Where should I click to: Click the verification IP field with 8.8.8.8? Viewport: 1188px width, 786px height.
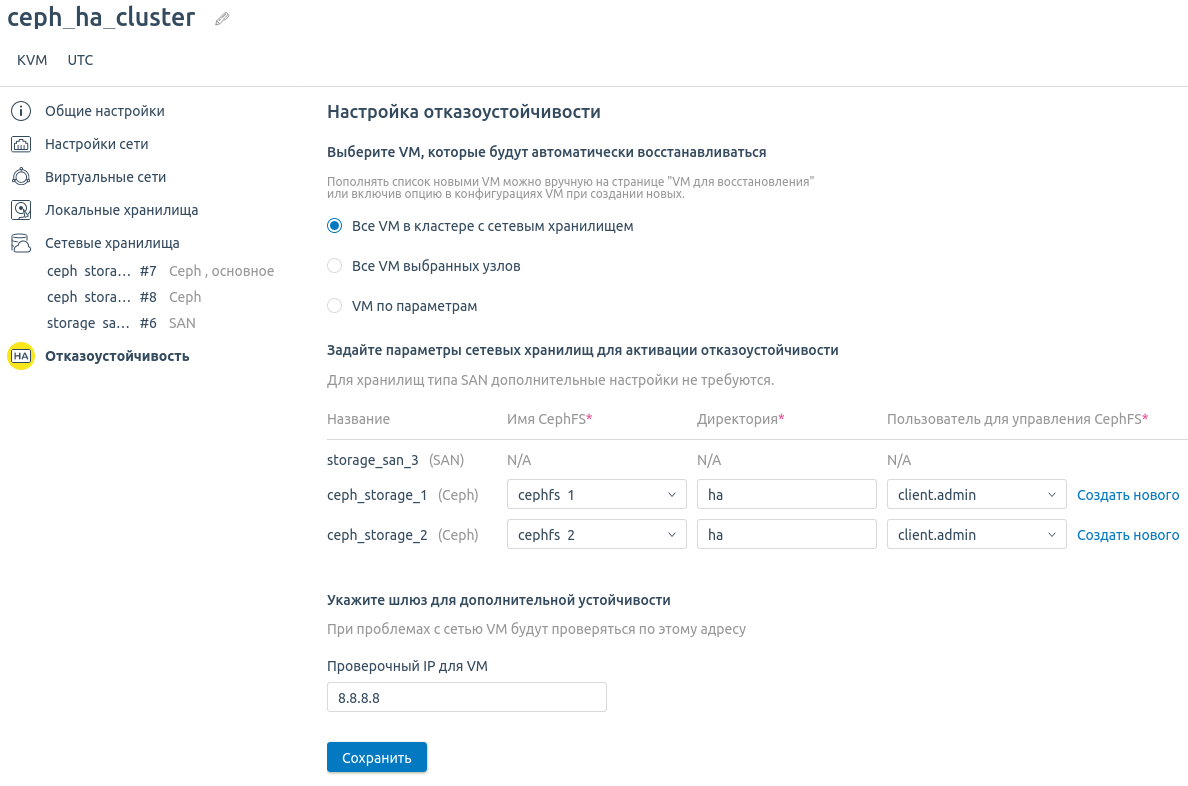point(466,697)
